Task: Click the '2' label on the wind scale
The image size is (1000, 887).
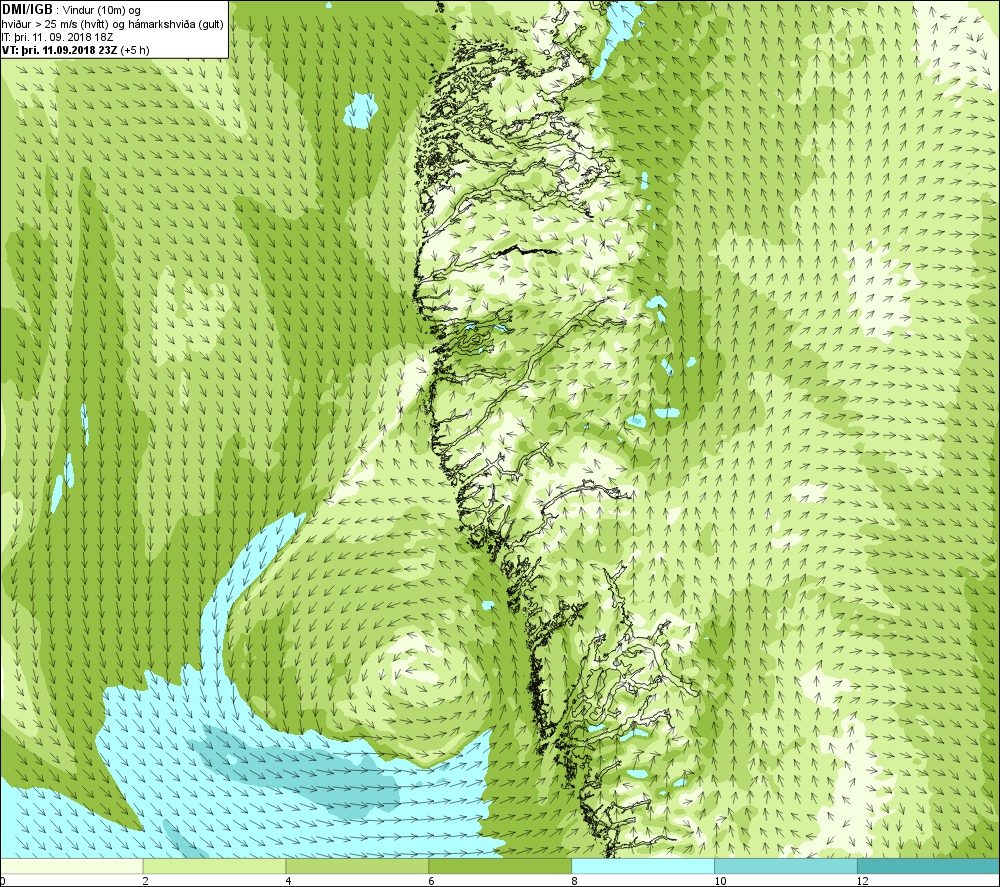Action: [x=145, y=881]
